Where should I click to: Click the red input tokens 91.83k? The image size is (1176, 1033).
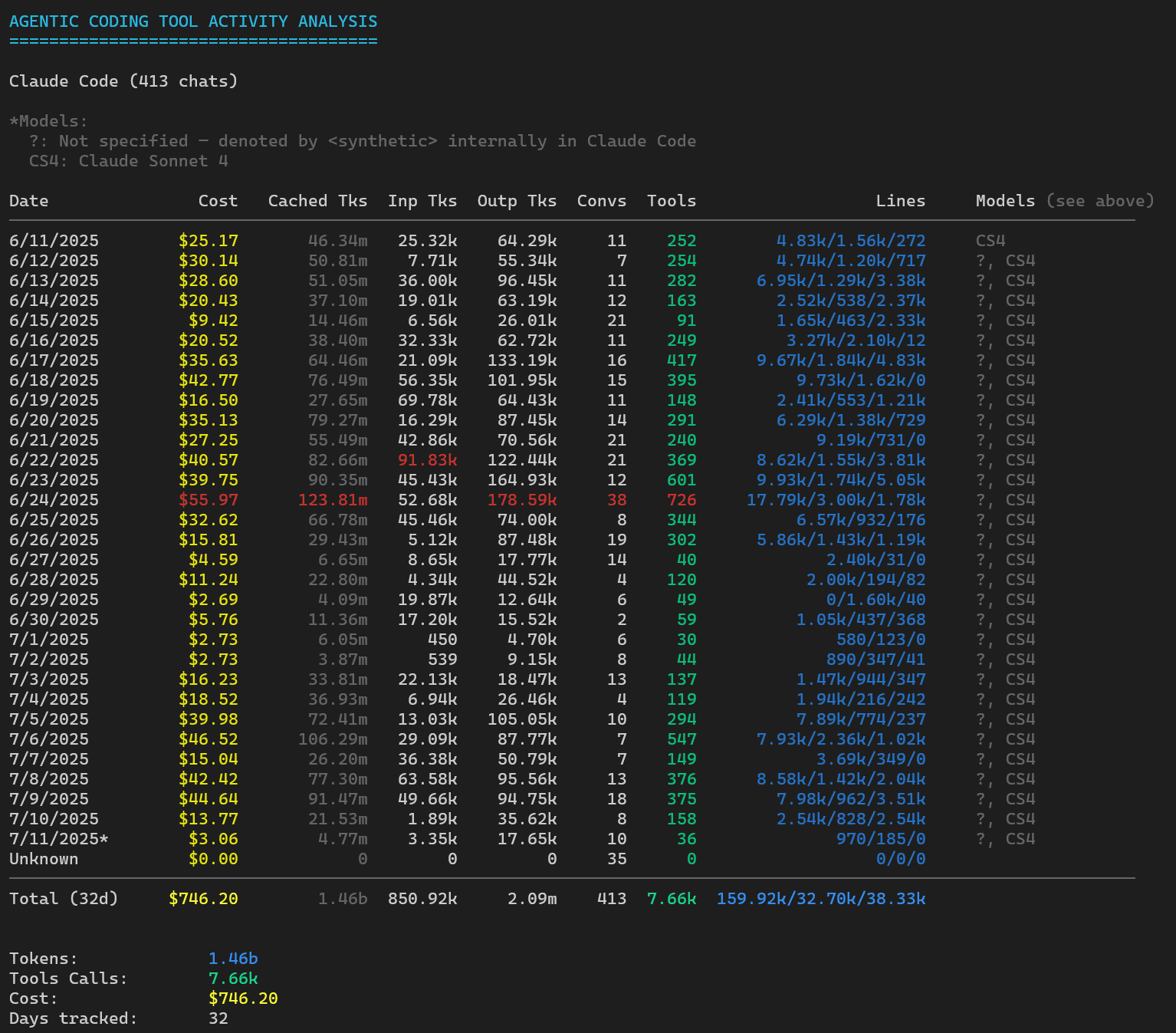(427, 460)
